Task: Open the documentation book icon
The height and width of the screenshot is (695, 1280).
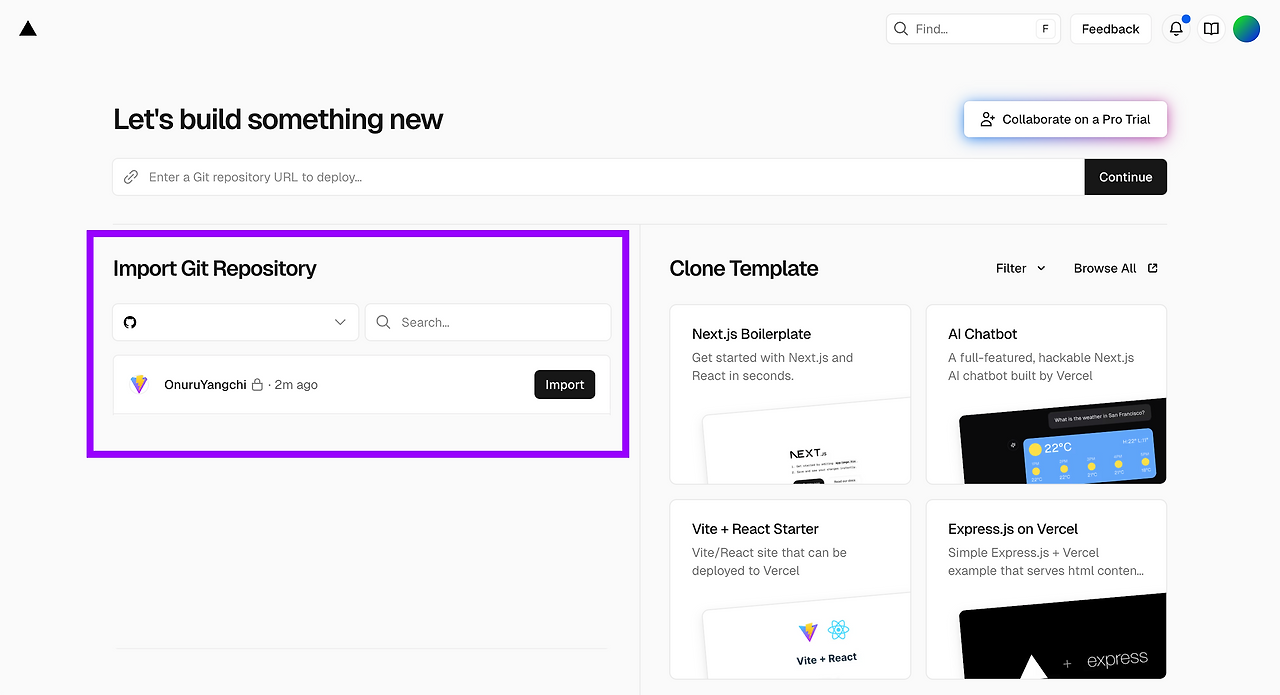Action: [x=1211, y=29]
